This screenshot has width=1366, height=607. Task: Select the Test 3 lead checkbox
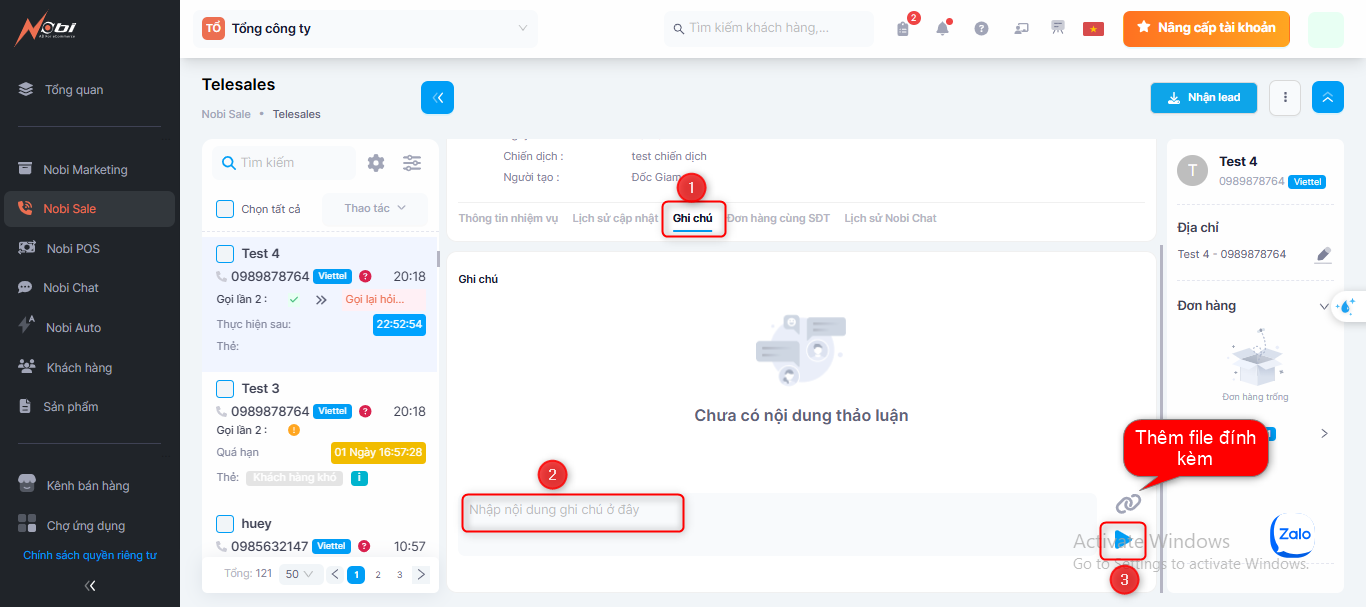point(225,389)
